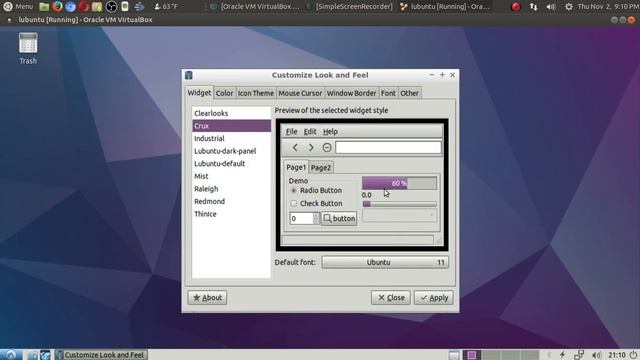Viewport: 640px width, 360px height.
Task: Click the horizontal slider below 0.0
Action: click(x=399, y=204)
